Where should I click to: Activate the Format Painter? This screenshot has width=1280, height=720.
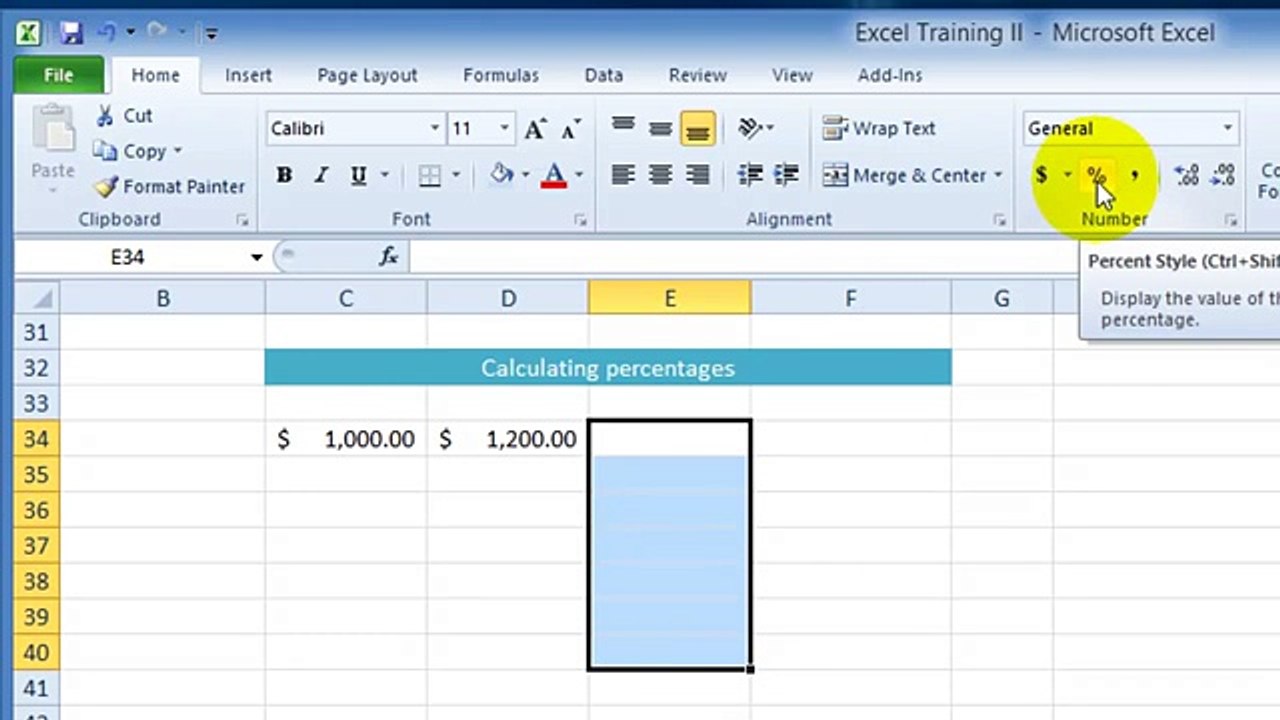coord(169,186)
